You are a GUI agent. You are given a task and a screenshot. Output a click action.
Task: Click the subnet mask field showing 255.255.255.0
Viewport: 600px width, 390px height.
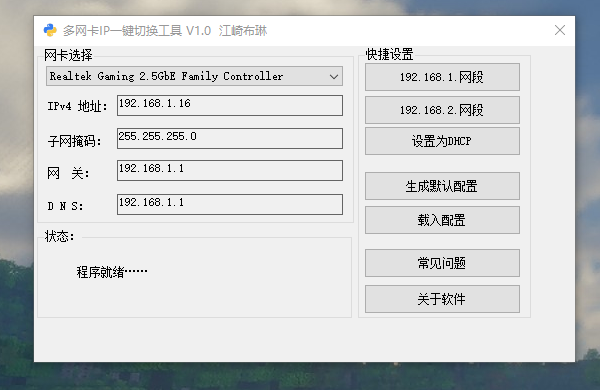(x=230, y=138)
